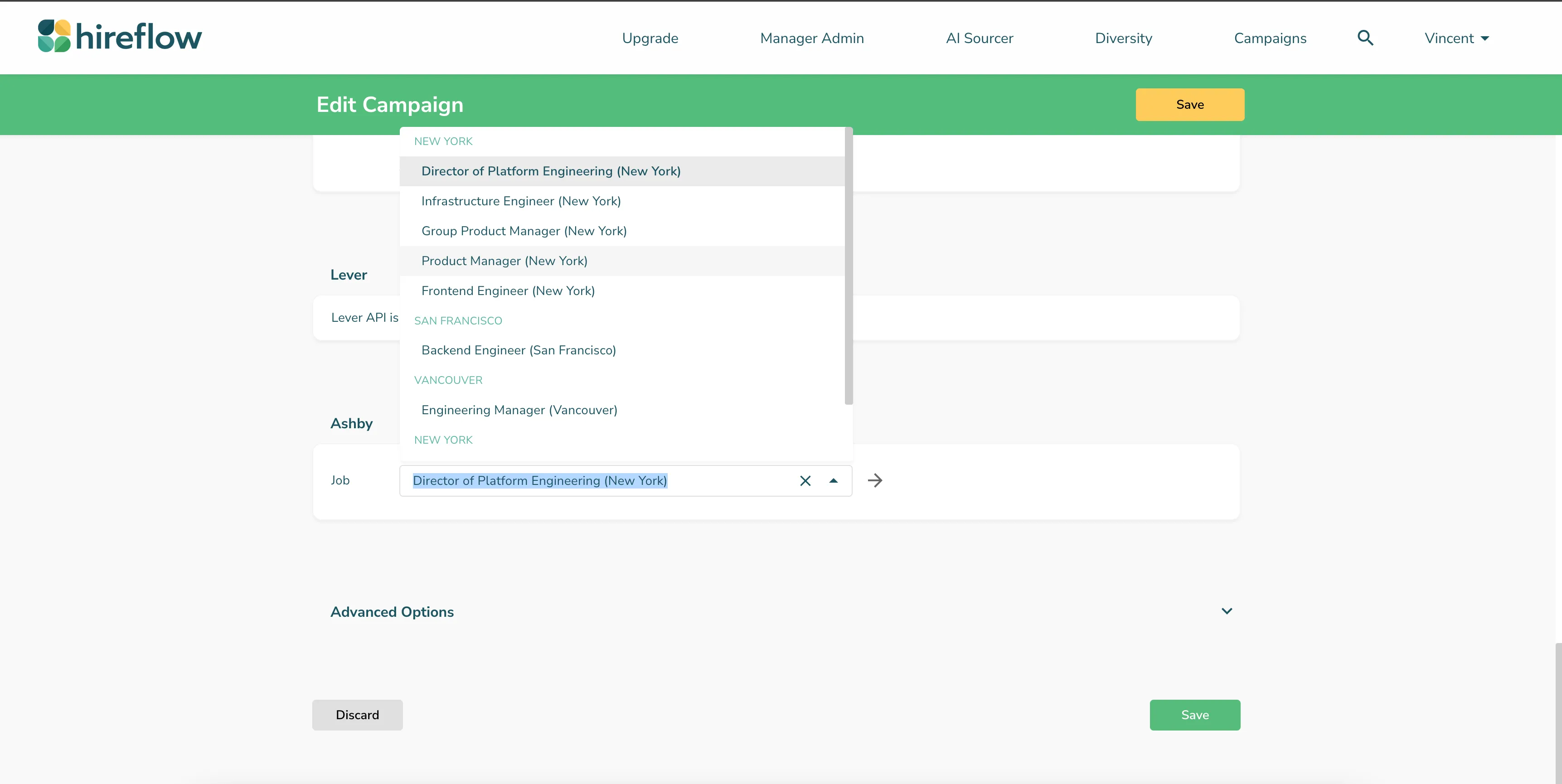Go to Upgrade page
Screen dimensions: 1562x784
point(650,38)
